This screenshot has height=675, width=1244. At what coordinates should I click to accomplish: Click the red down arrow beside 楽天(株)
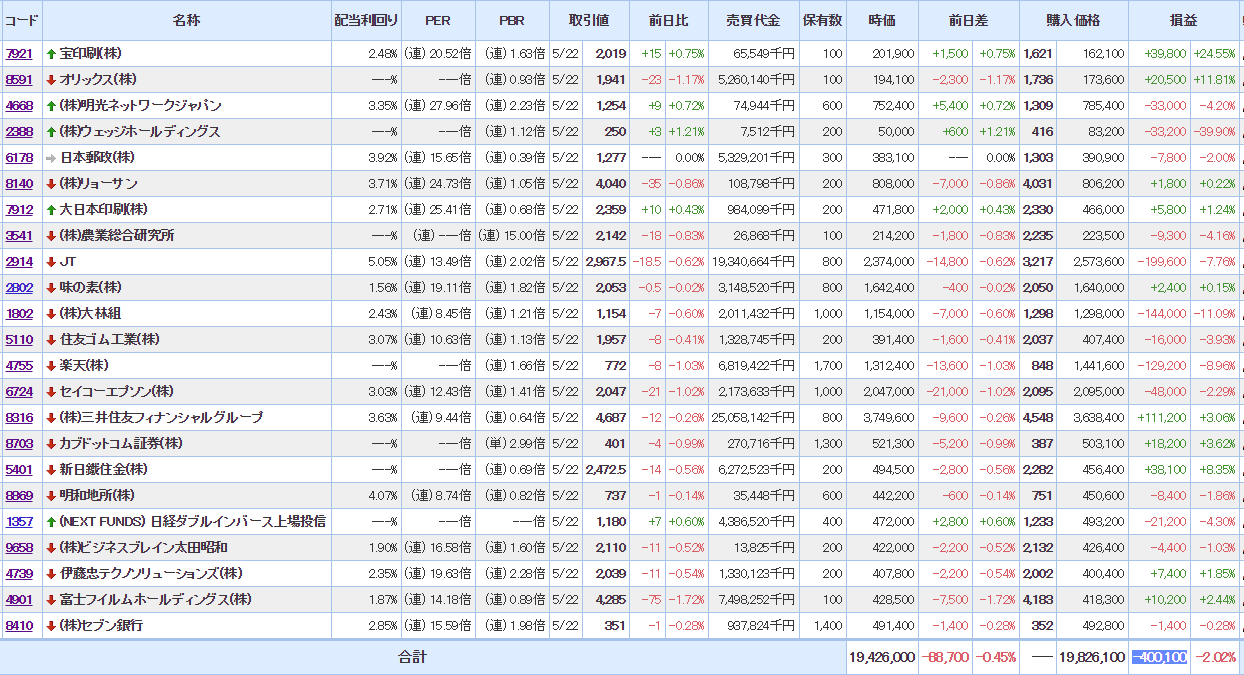(x=51, y=366)
